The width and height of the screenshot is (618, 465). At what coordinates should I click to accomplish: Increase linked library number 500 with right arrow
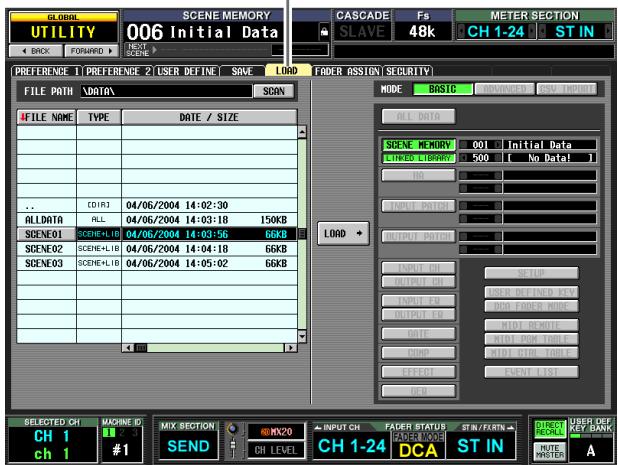[498, 158]
